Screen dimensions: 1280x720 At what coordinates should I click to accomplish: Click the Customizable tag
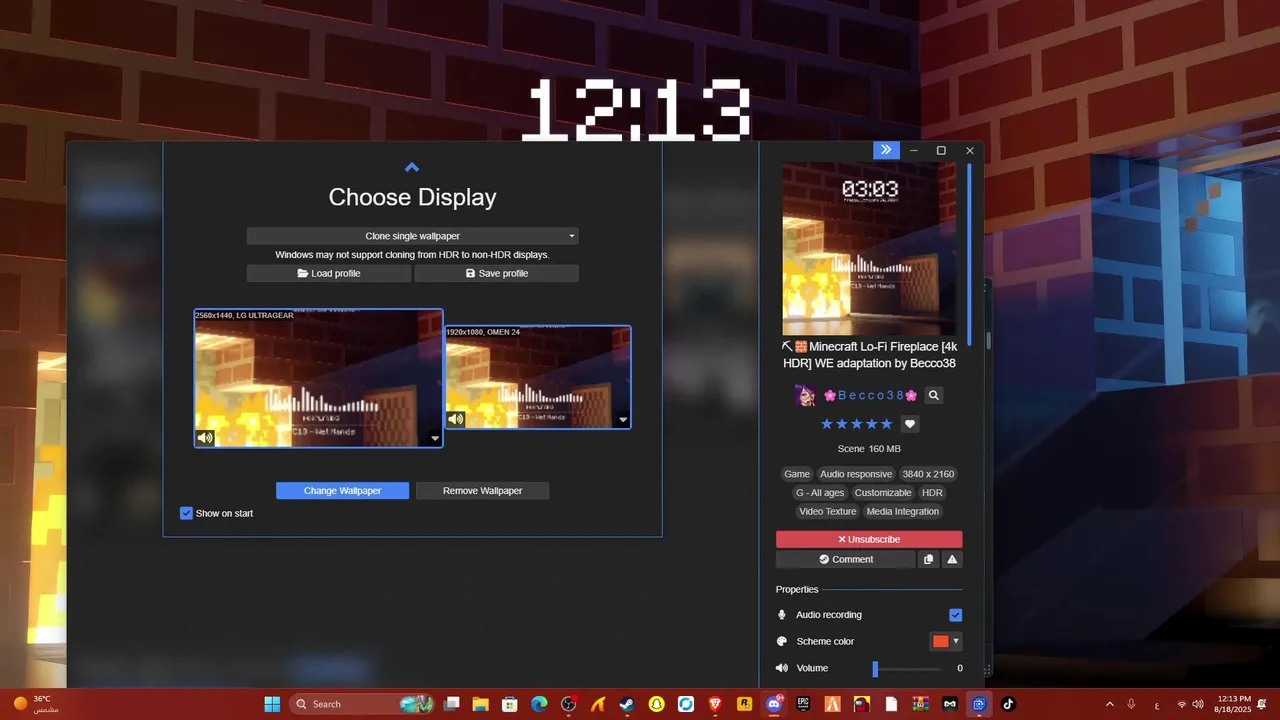tap(883, 493)
